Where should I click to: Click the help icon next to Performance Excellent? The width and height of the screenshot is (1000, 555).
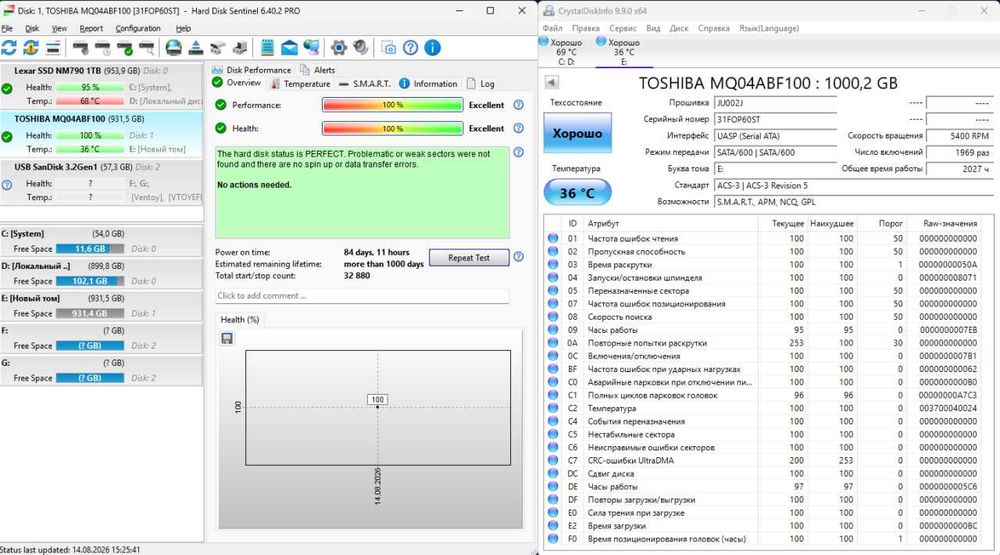tap(518, 105)
